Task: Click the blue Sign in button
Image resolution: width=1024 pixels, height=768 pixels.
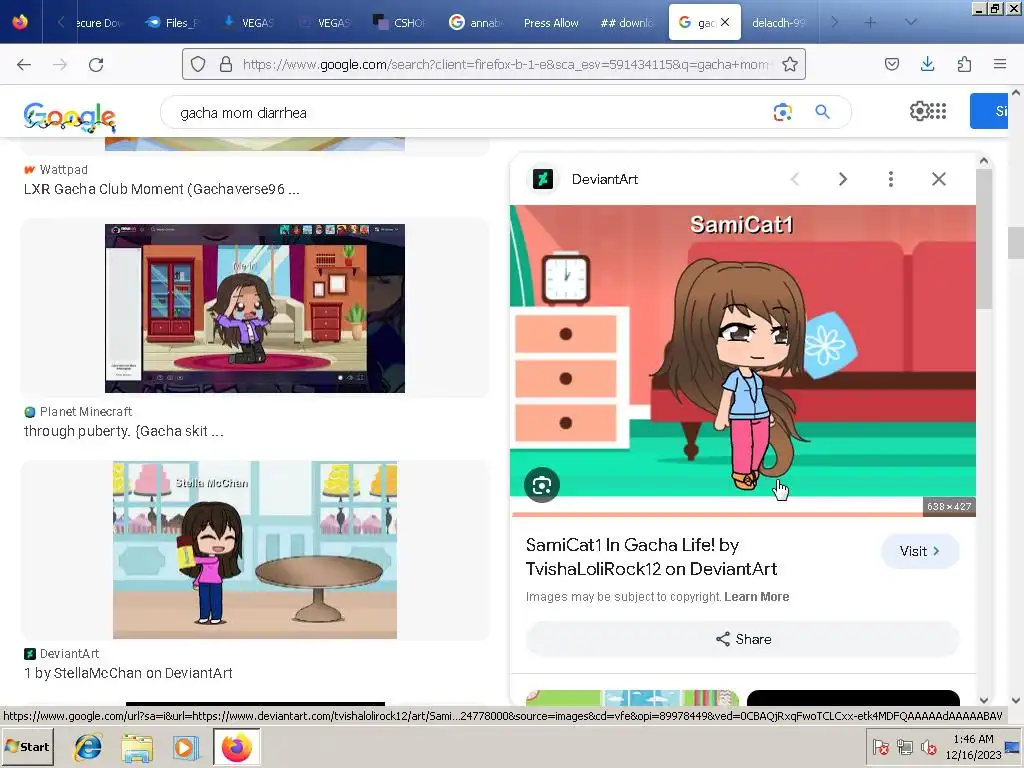Action: tap(989, 111)
